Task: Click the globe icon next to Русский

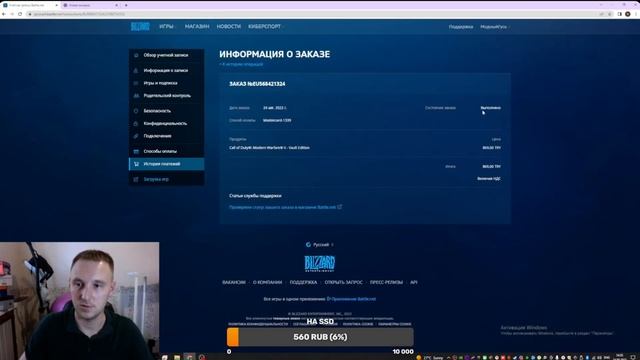Action: click(x=308, y=245)
